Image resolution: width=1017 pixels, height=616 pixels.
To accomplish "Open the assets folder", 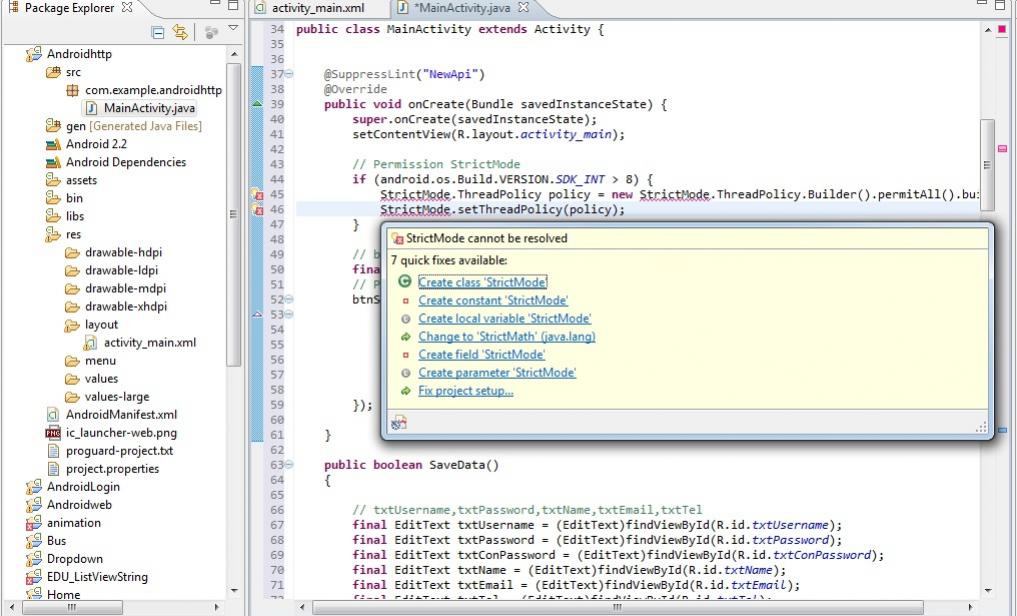I will [81, 180].
